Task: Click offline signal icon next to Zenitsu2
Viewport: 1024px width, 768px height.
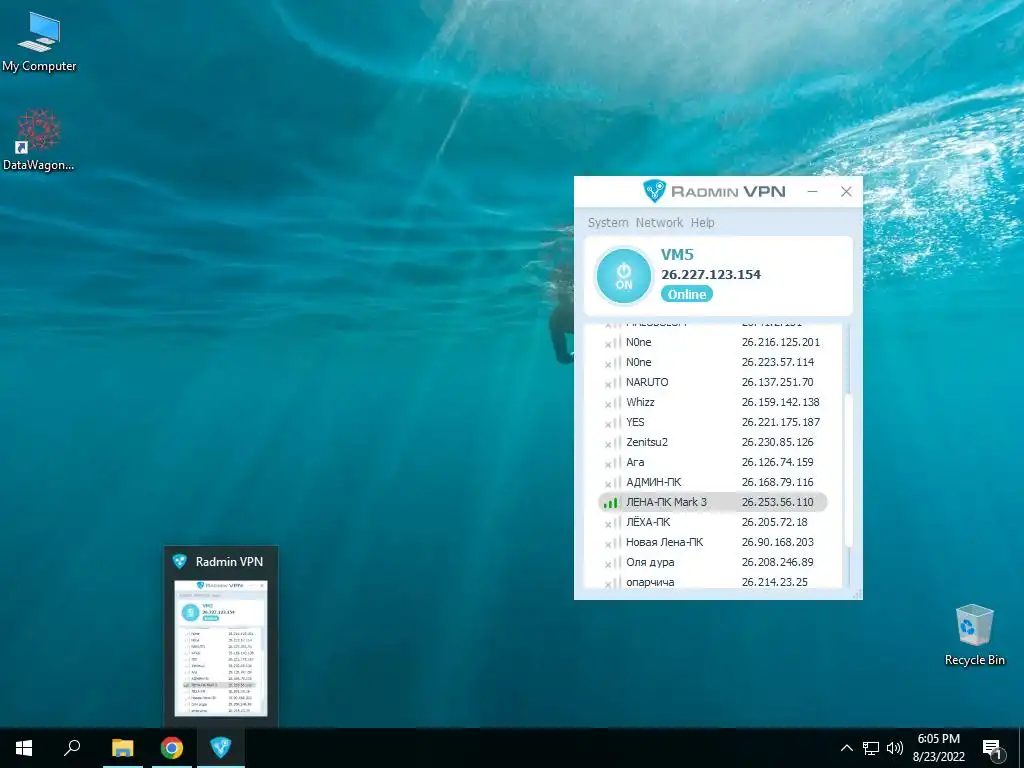Action: point(612,443)
